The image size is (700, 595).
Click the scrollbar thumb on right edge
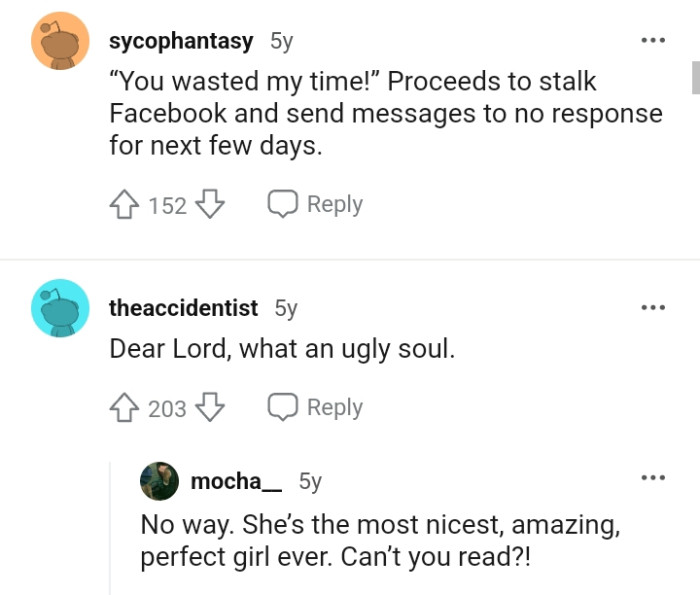[695, 77]
